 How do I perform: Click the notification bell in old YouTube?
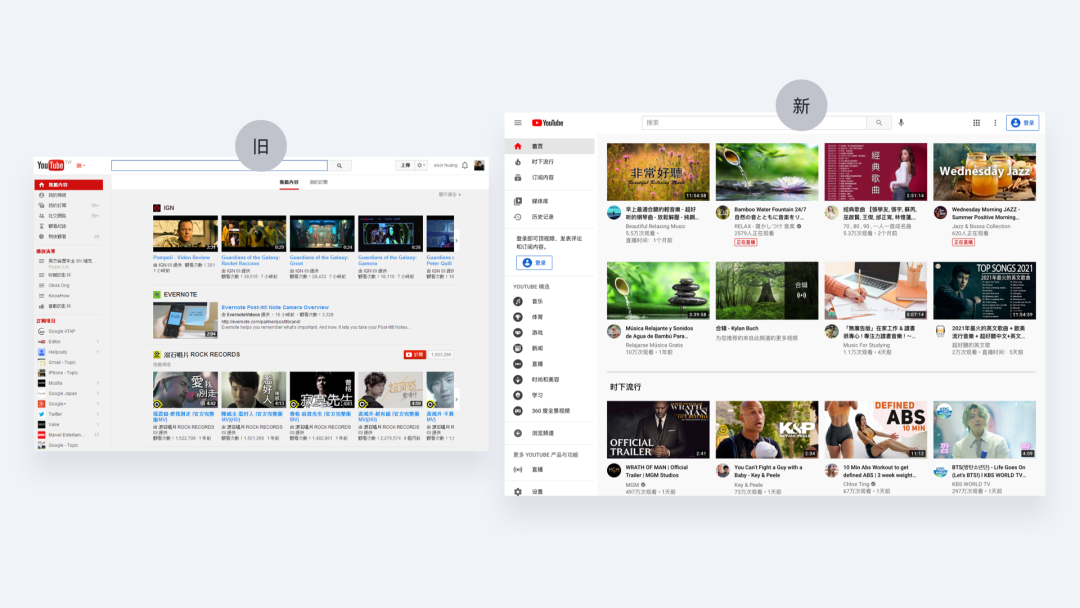(465, 165)
